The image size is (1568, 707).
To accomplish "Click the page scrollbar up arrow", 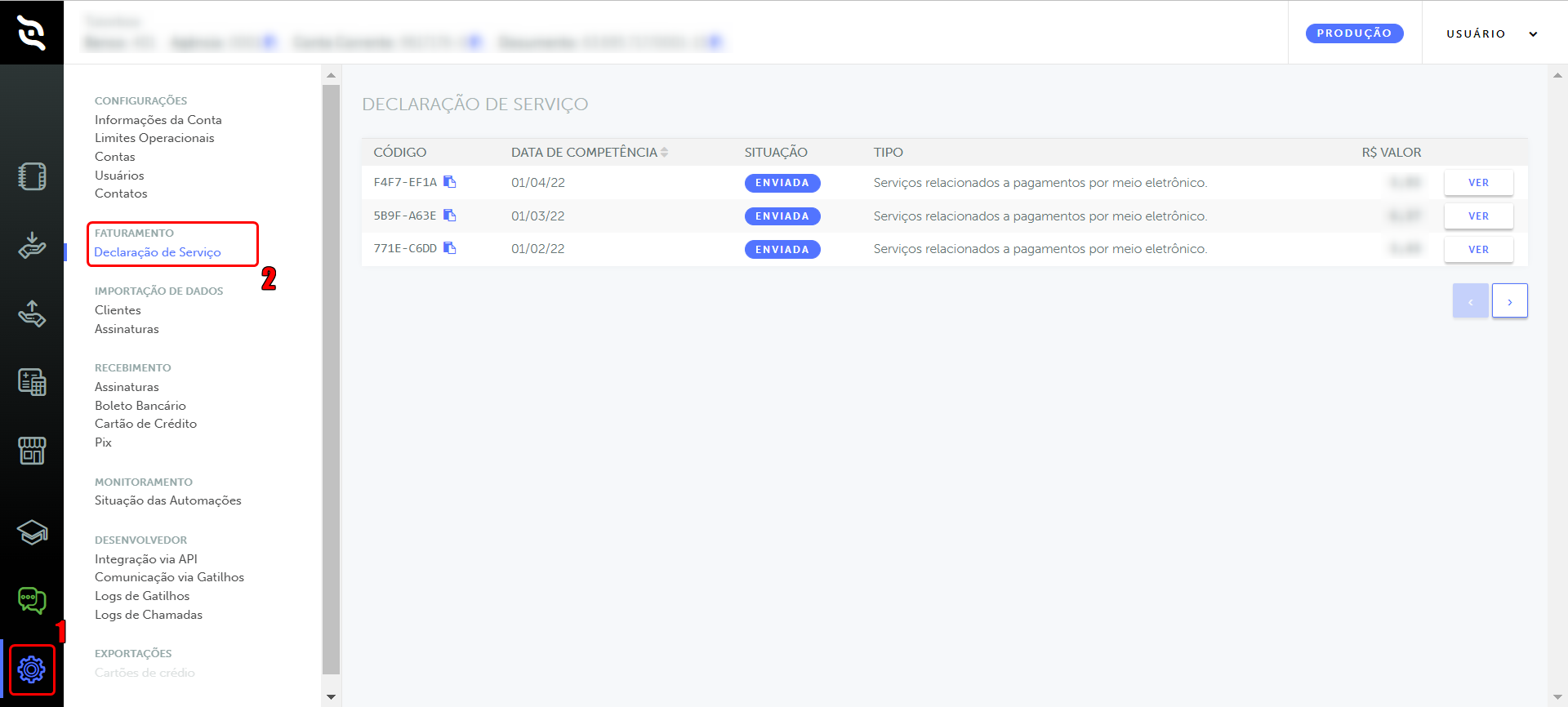I will 1557,75.
